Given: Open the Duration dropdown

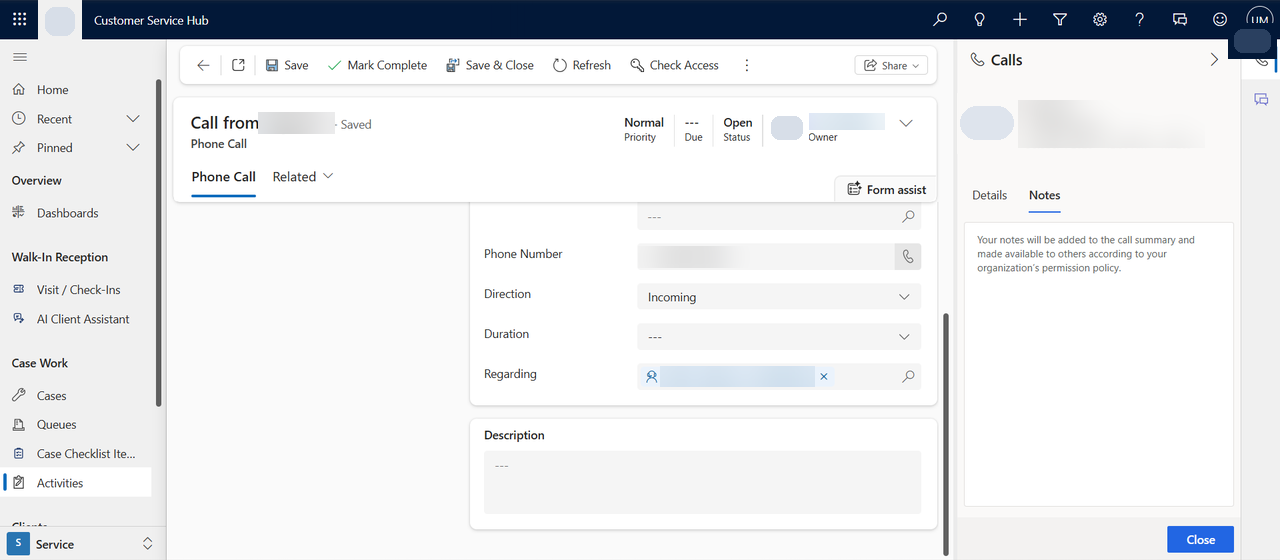Looking at the screenshot, I should coord(779,337).
